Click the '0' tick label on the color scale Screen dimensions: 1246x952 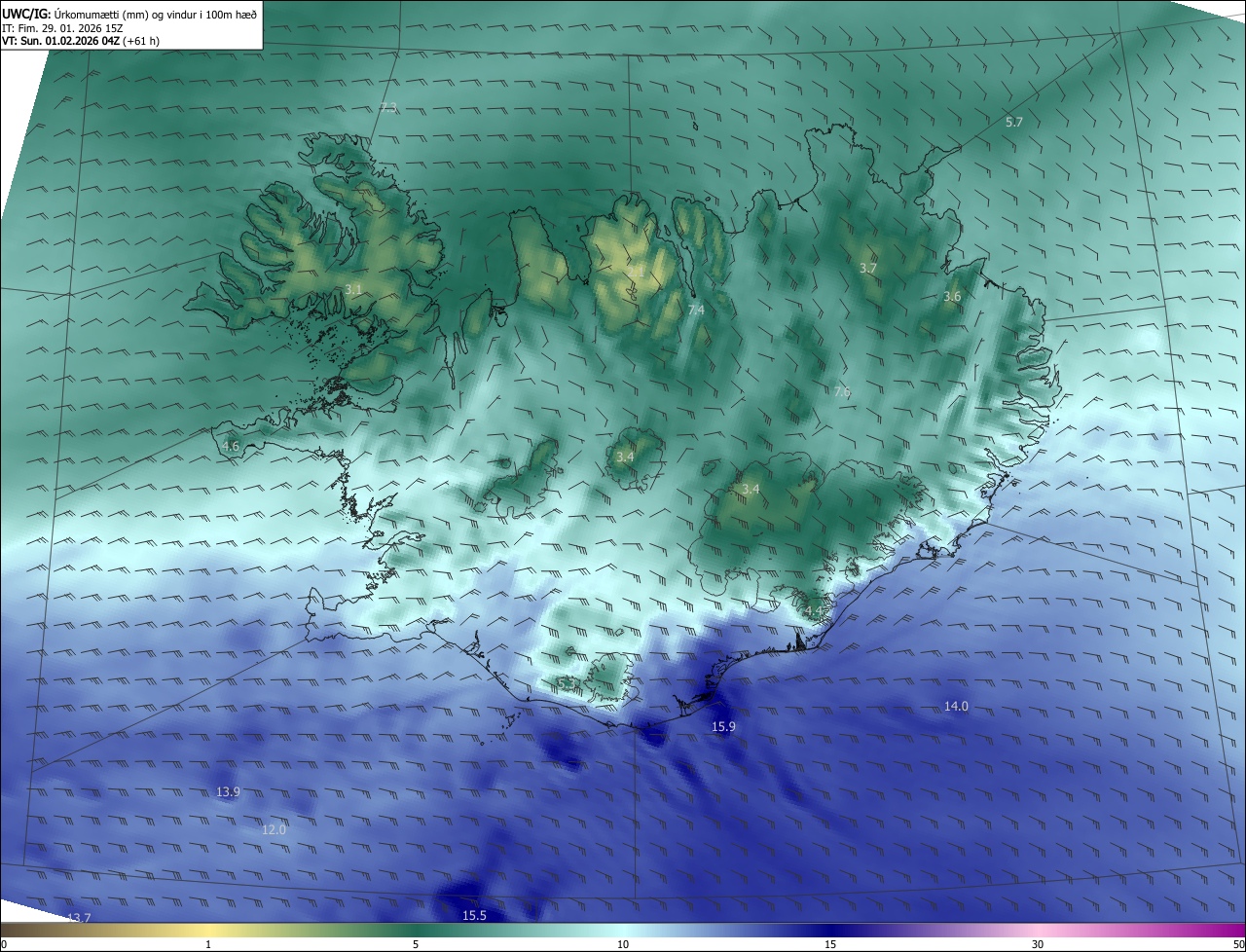pyautogui.click(x=4, y=944)
